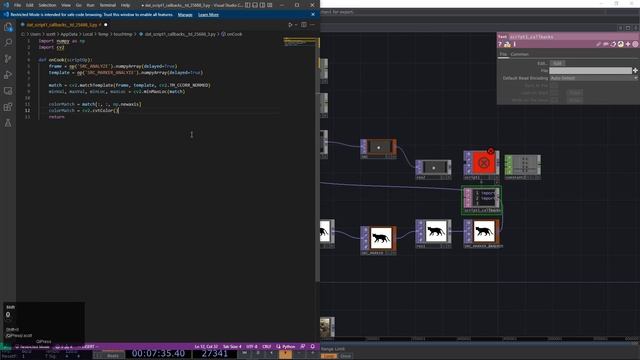640x360 pixels.
Task: Open the Help menu
Action: click(125, 5)
